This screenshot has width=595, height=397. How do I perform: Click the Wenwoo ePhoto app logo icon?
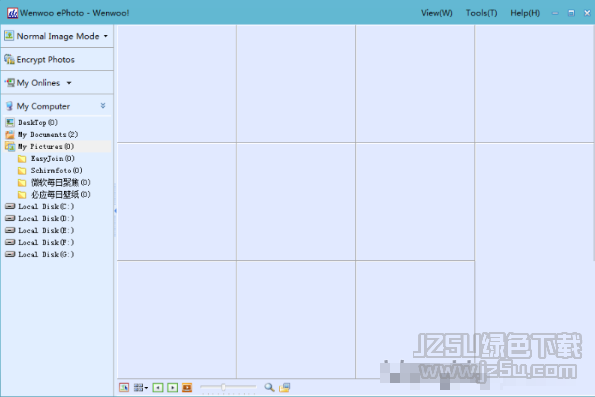(x=13, y=13)
